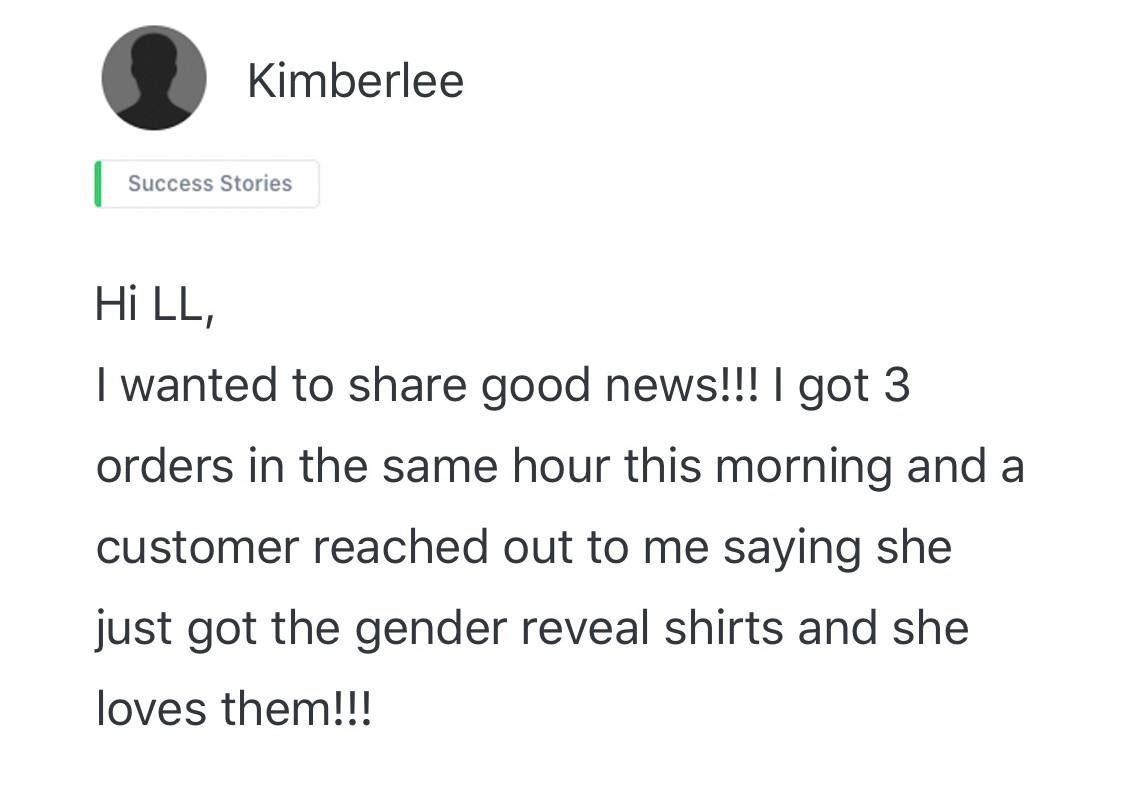
Task: Open the Kimberlee username link
Action: 355,80
